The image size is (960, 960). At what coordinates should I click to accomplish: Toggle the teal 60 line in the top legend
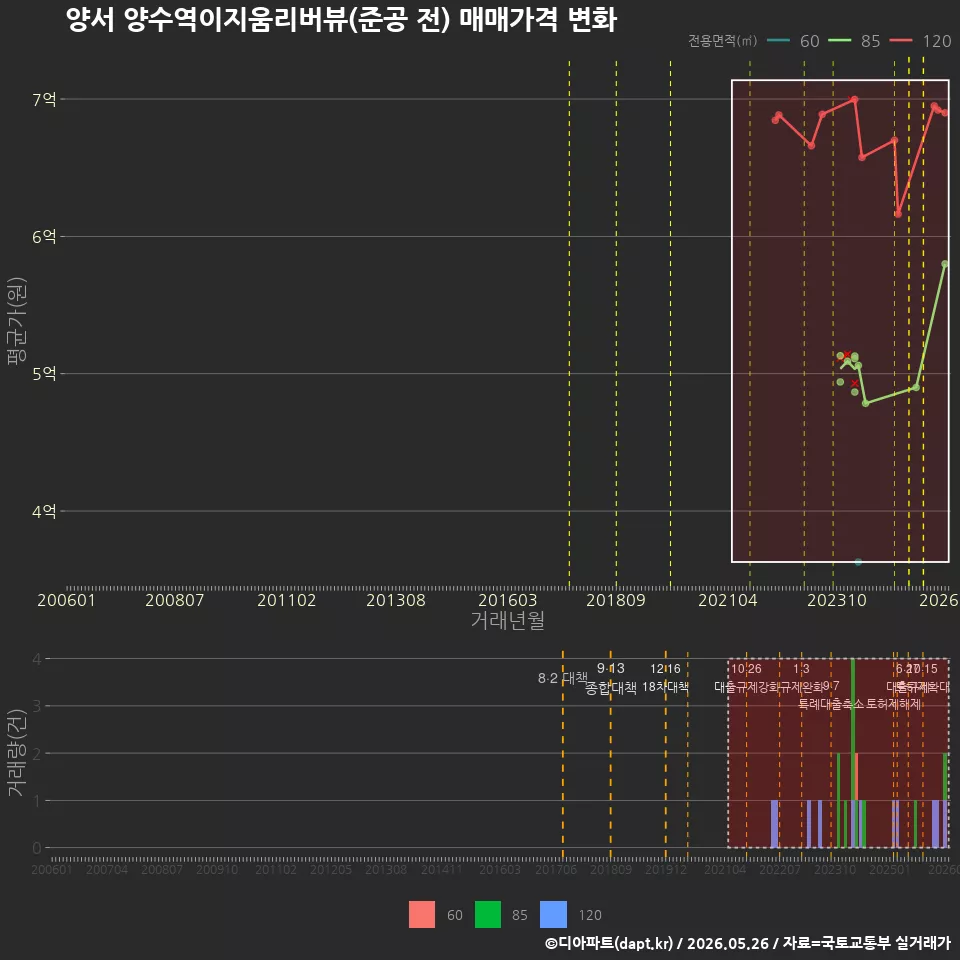(x=778, y=40)
